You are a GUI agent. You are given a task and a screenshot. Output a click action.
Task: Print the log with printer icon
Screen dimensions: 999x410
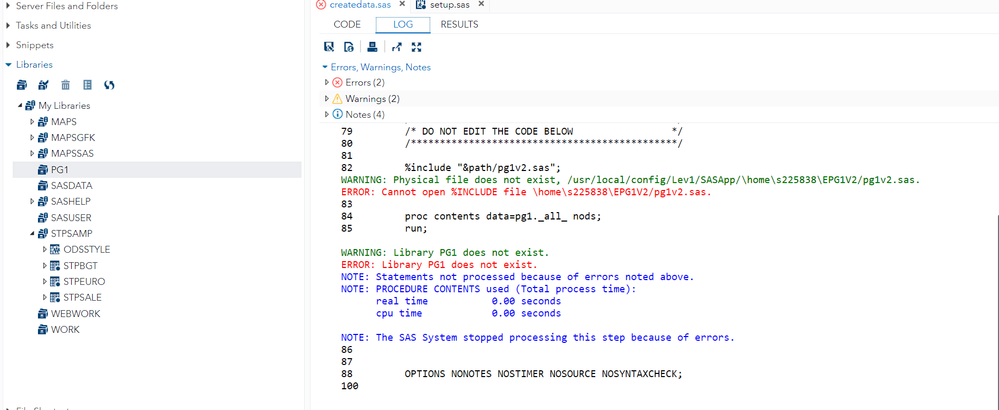(x=373, y=46)
